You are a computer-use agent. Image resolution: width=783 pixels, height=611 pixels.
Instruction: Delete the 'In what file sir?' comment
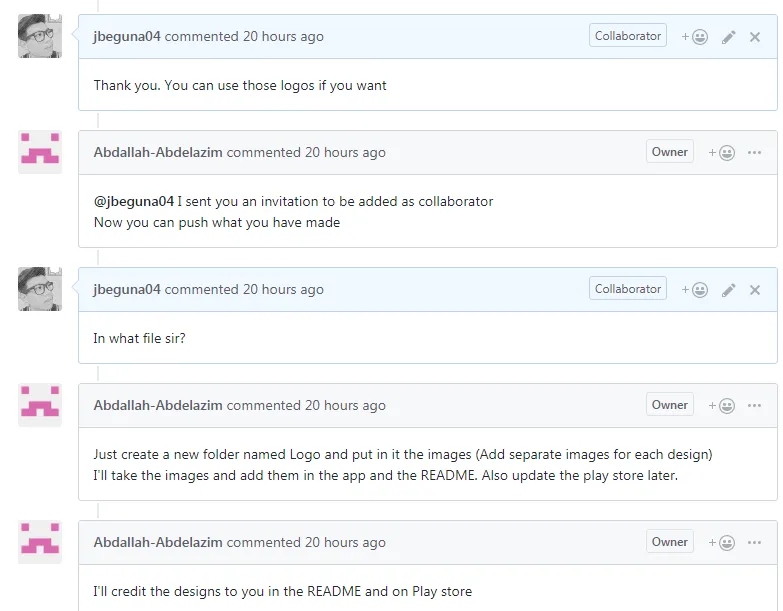point(755,290)
